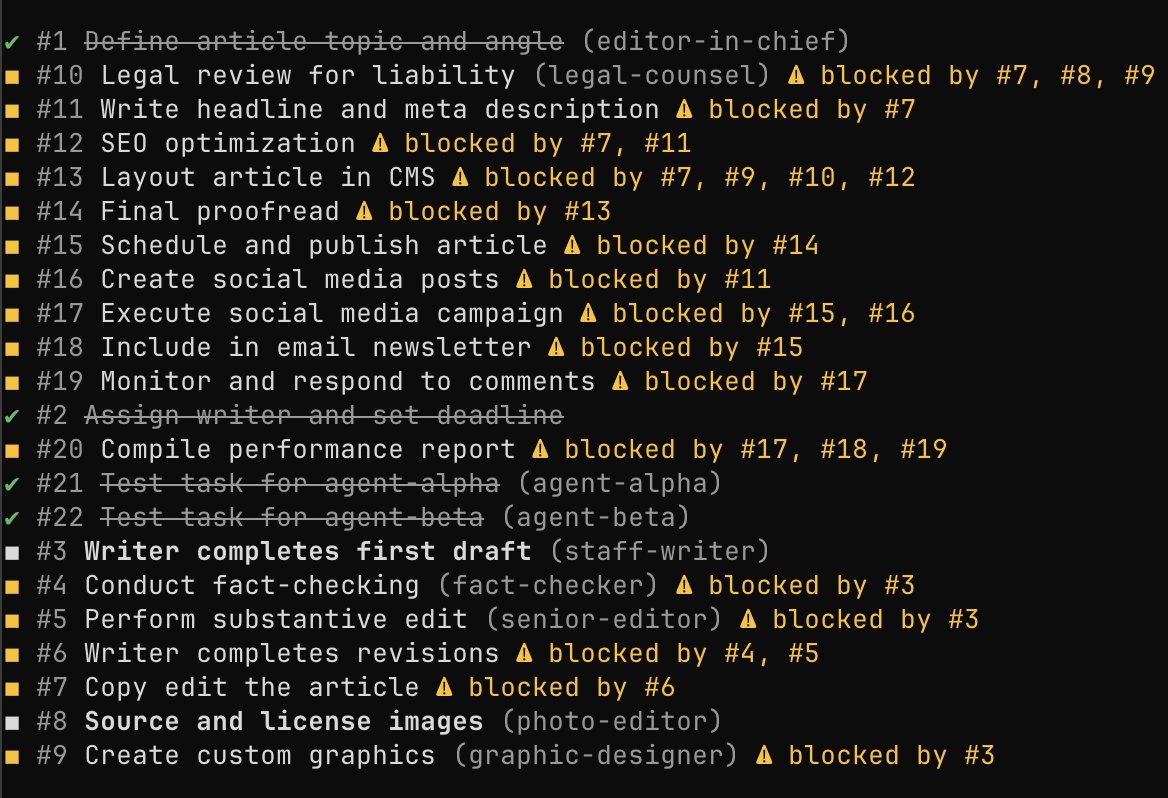The height and width of the screenshot is (798, 1168).
Task: Click the white status square for task #3
Action: (11, 552)
